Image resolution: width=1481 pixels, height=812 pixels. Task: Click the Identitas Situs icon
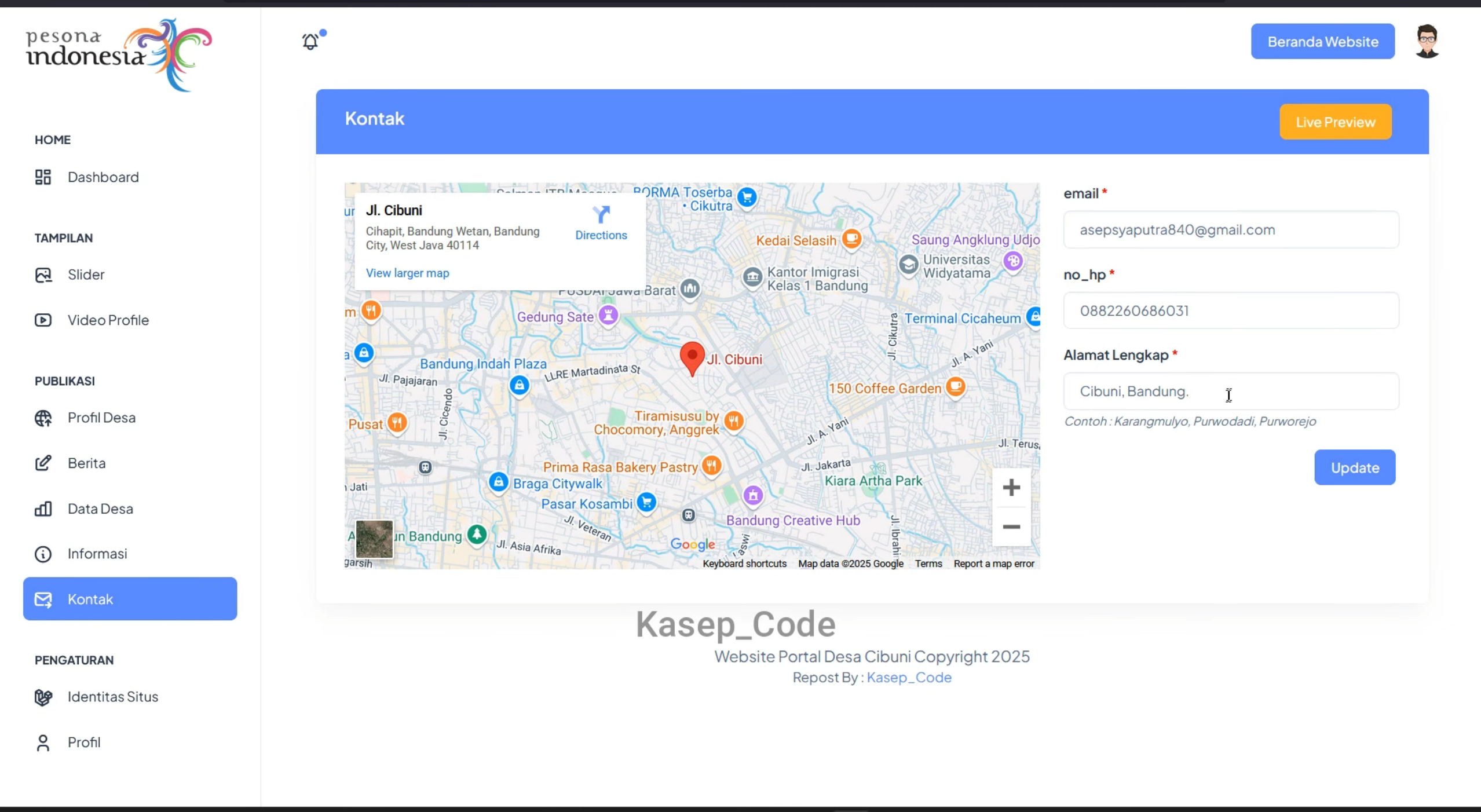click(x=43, y=697)
